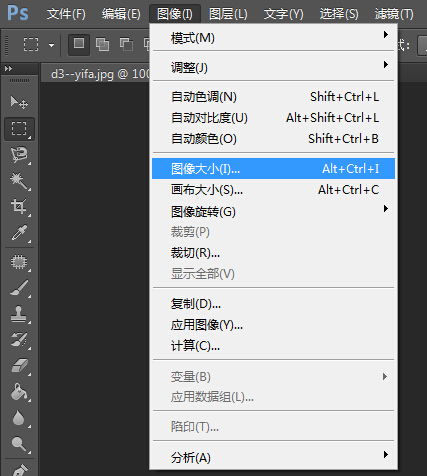427x476 pixels.
Task: Select the Eraser tool
Action: 19,366
